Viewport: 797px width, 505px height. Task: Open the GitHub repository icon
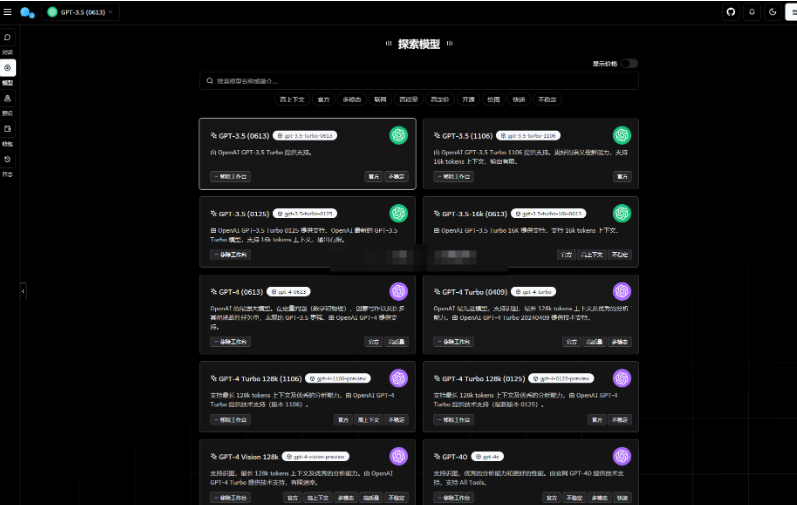pyautogui.click(x=730, y=12)
